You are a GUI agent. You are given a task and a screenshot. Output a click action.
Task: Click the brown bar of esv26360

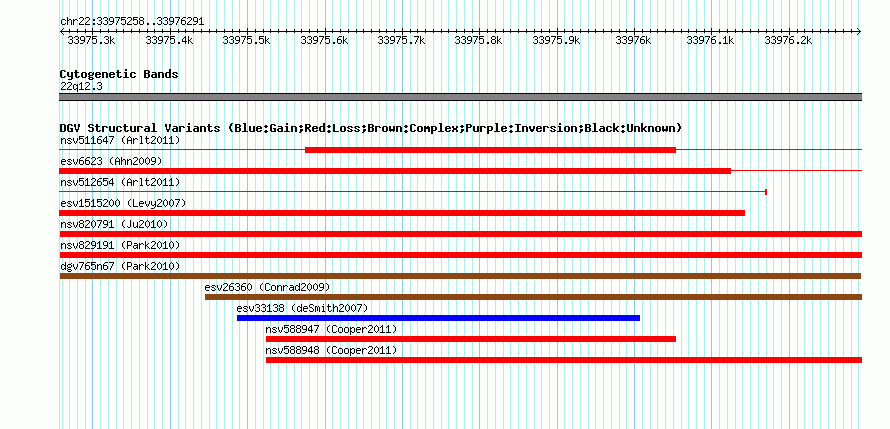534,297
